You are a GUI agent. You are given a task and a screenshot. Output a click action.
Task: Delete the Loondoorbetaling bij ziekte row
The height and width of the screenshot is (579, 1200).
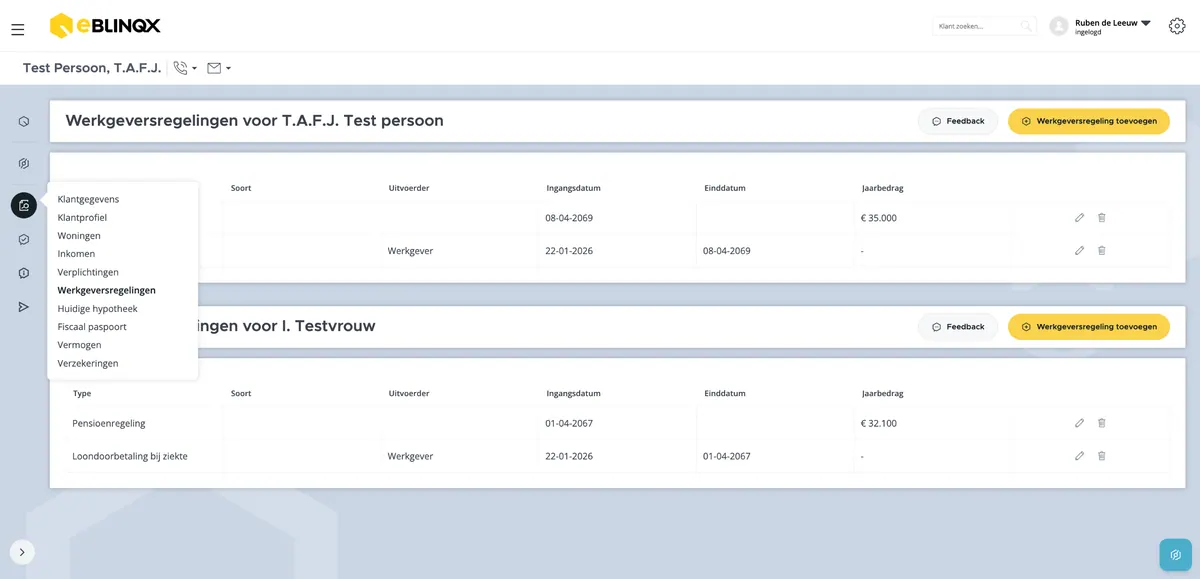1101,456
